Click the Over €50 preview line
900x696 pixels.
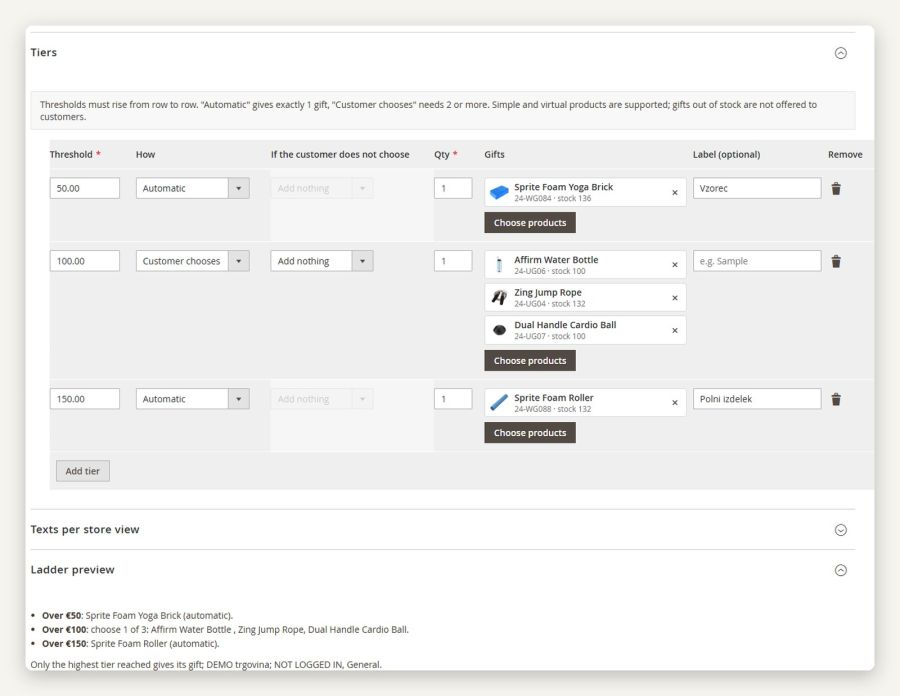[137, 616]
